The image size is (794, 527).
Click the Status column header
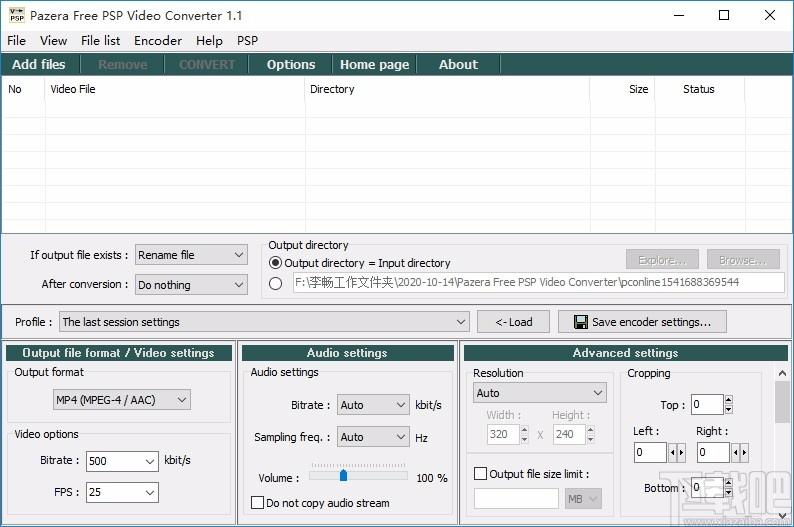699,89
